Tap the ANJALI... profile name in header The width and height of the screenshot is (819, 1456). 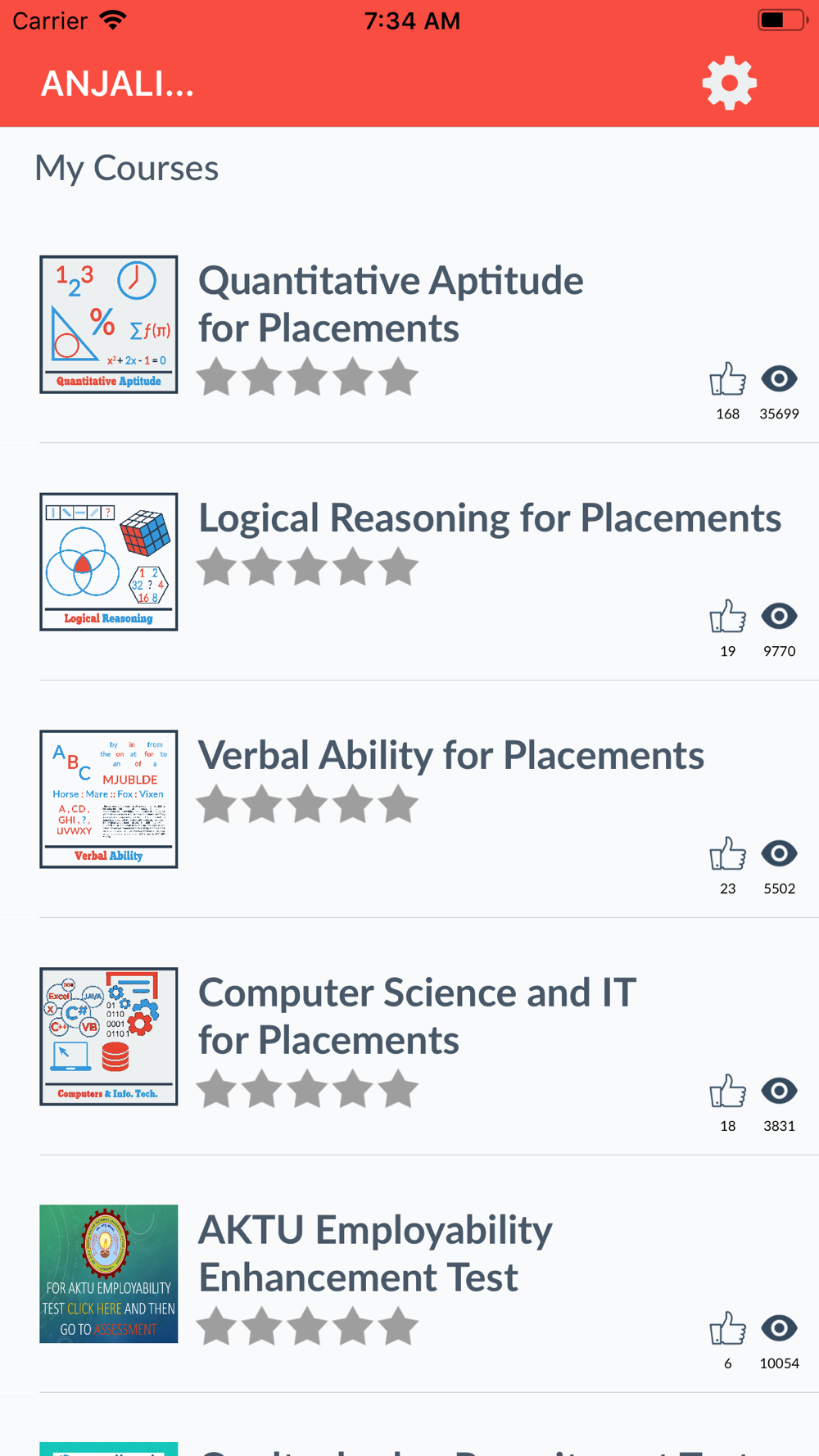(118, 84)
